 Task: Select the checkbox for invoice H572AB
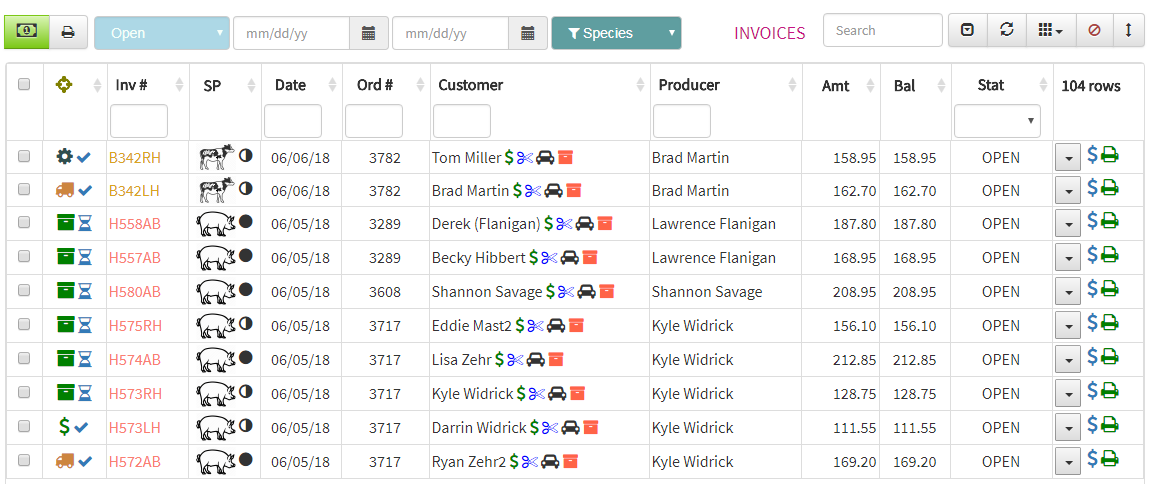[24, 461]
